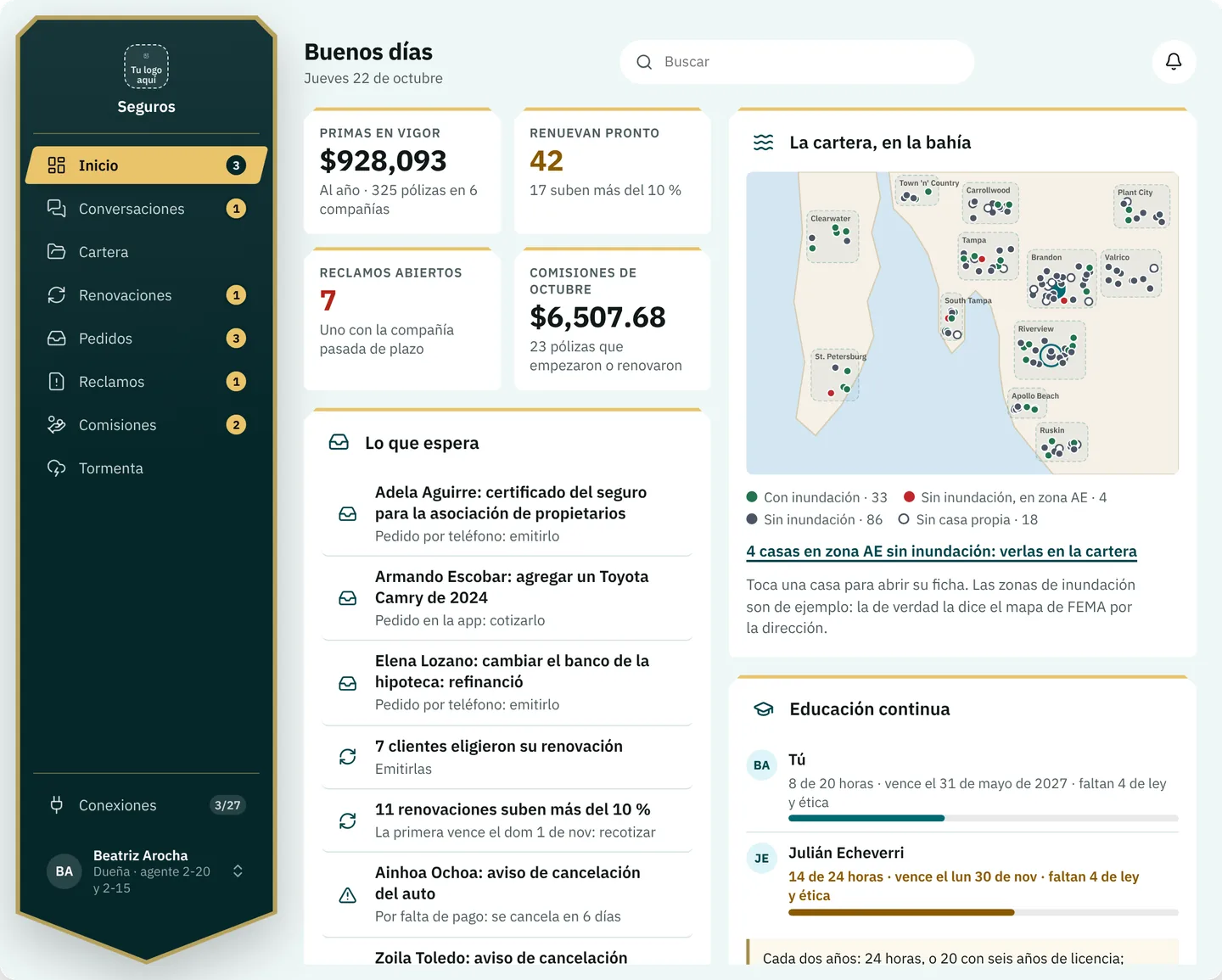The image size is (1222, 980).
Task: Click the Inicio grid icon
Action: (x=57, y=165)
